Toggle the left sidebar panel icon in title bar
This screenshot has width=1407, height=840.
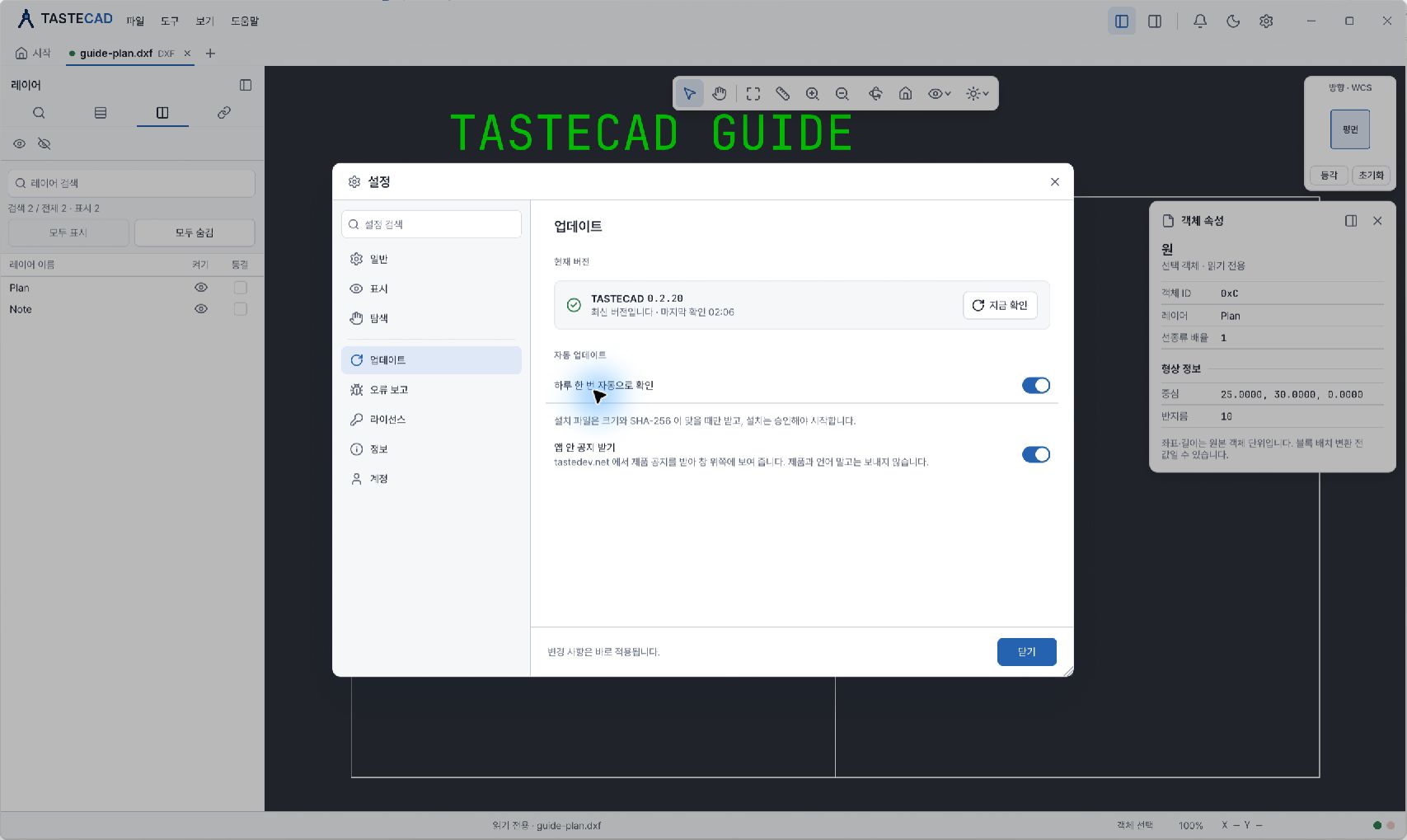click(x=1122, y=21)
